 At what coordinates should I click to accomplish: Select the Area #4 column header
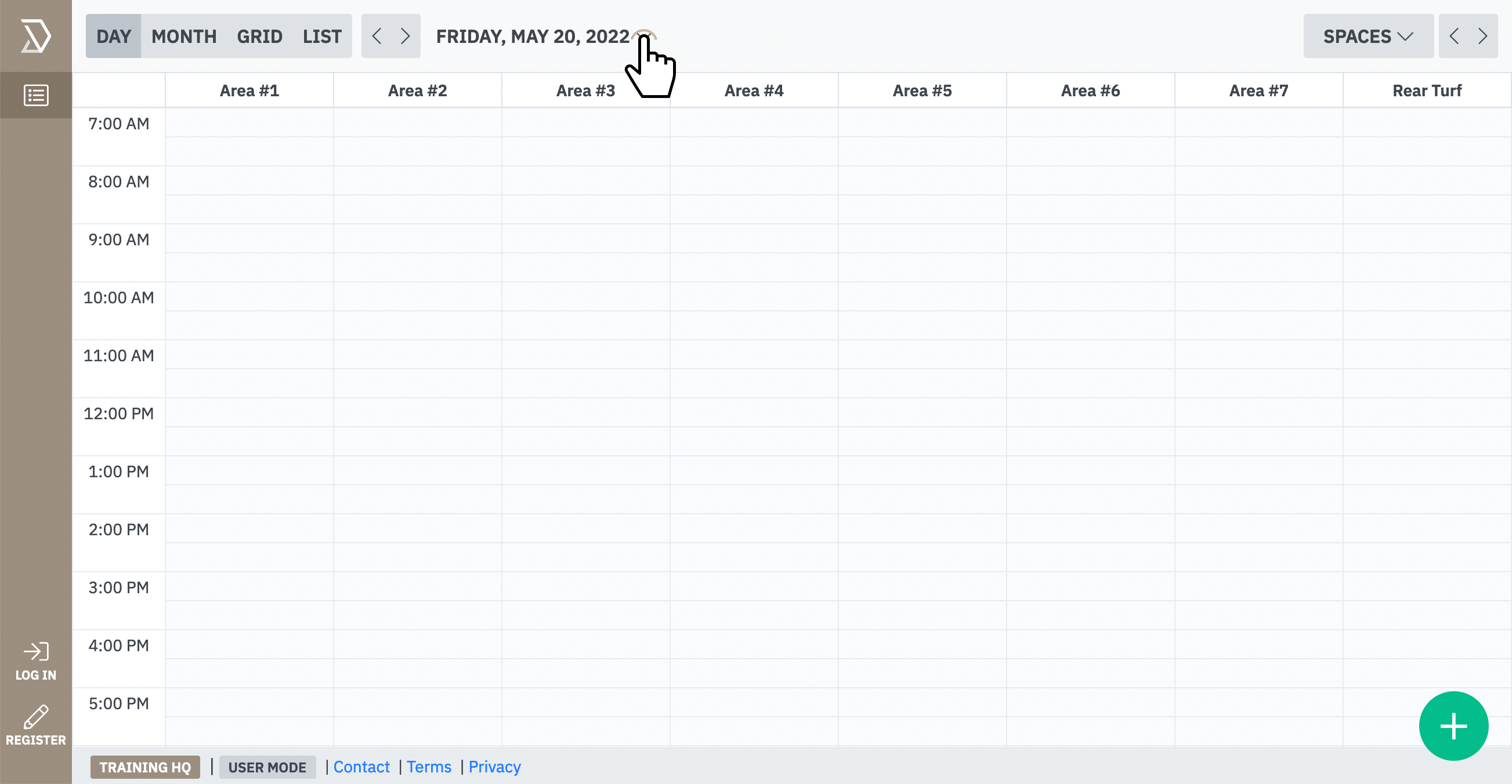(x=754, y=90)
